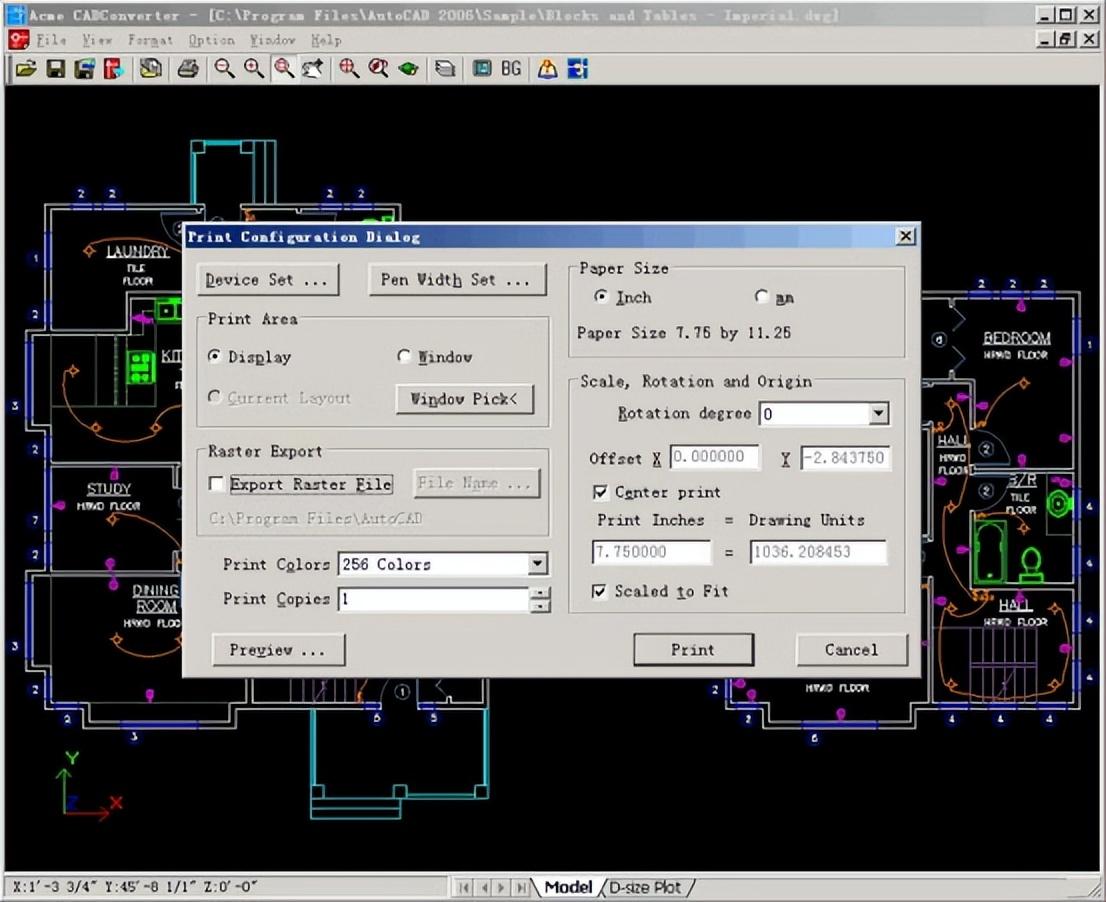1106x902 pixels.
Task: Open the Format menu
Action: [150, 40]
